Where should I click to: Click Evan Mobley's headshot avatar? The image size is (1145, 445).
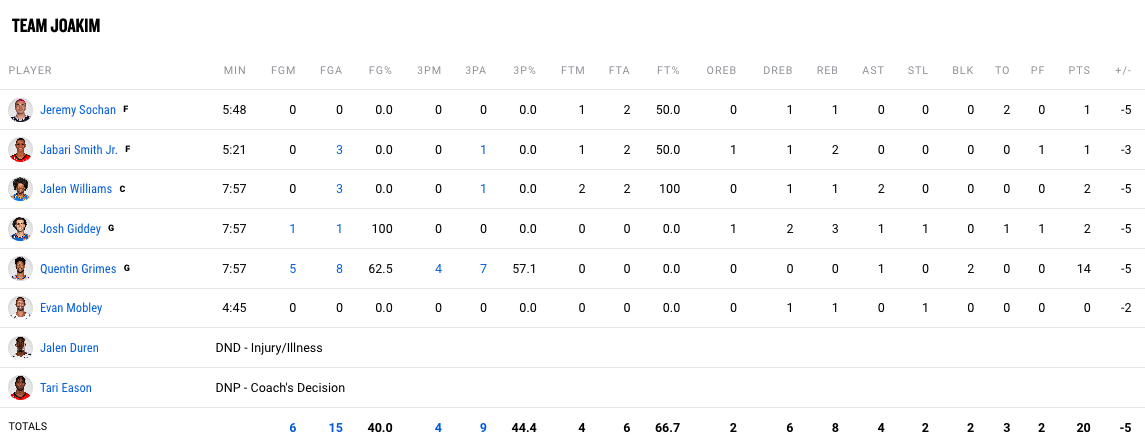20,308
